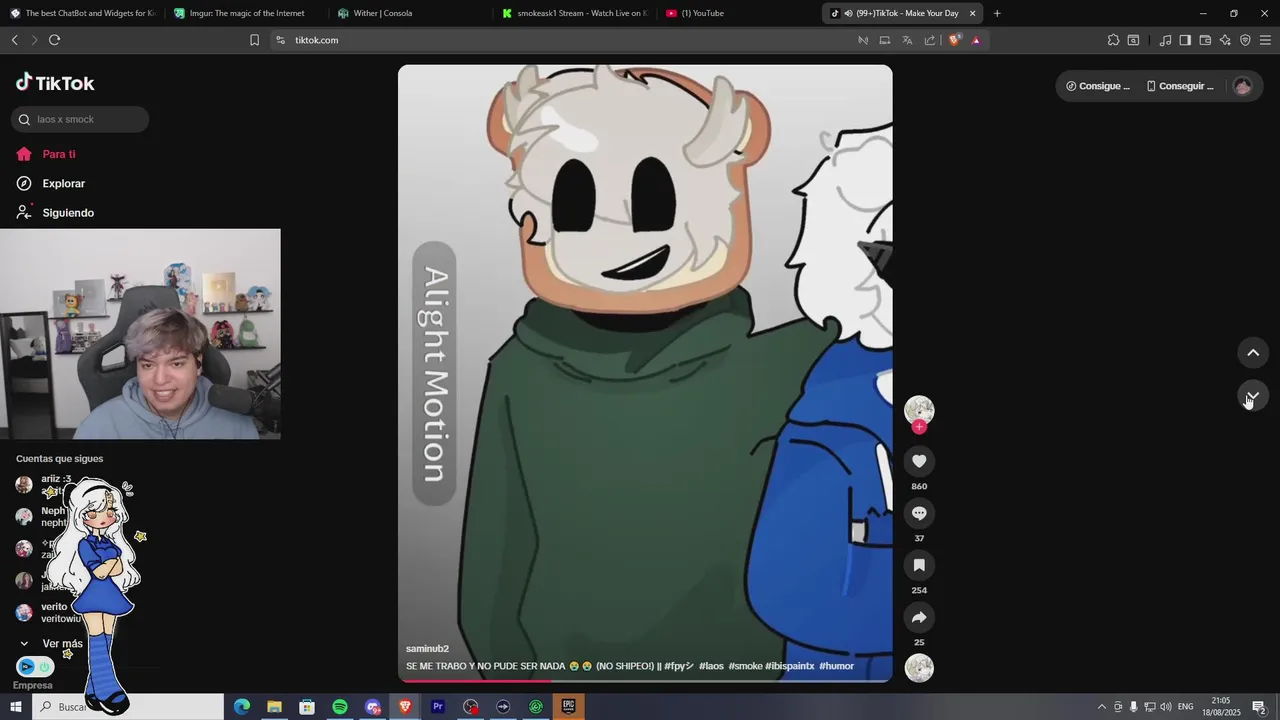The height and width of the screenshot is (720, 1280).
Task: Switch to the 'The best ChatBot and Widgets' tab
Action: (82, 13)
